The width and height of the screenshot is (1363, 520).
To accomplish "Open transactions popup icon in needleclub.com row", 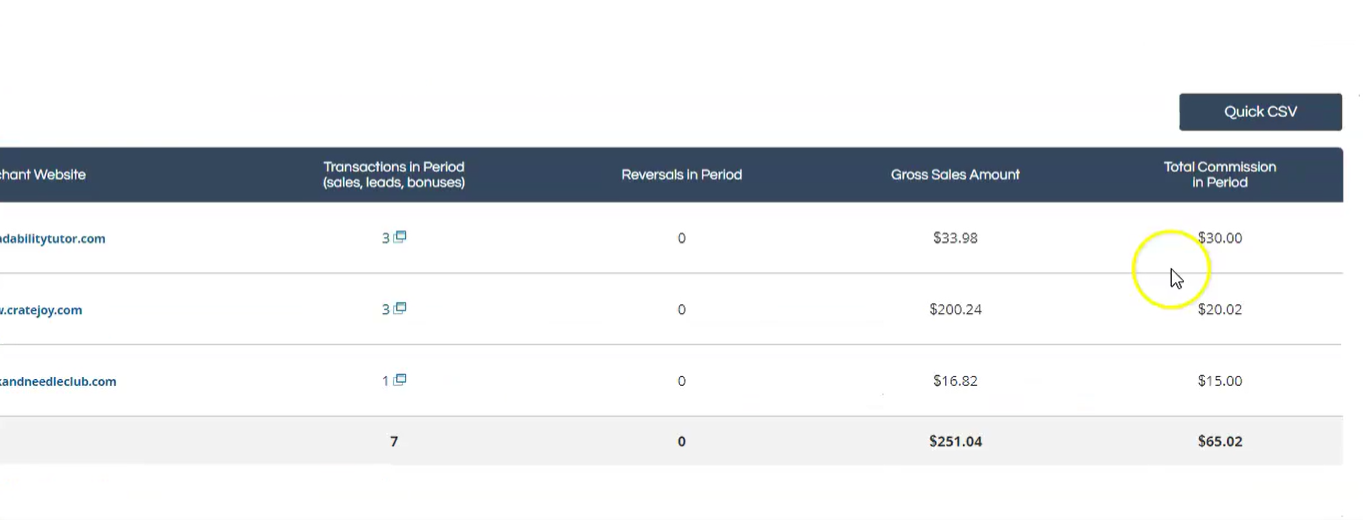I will tap(400, 380).
